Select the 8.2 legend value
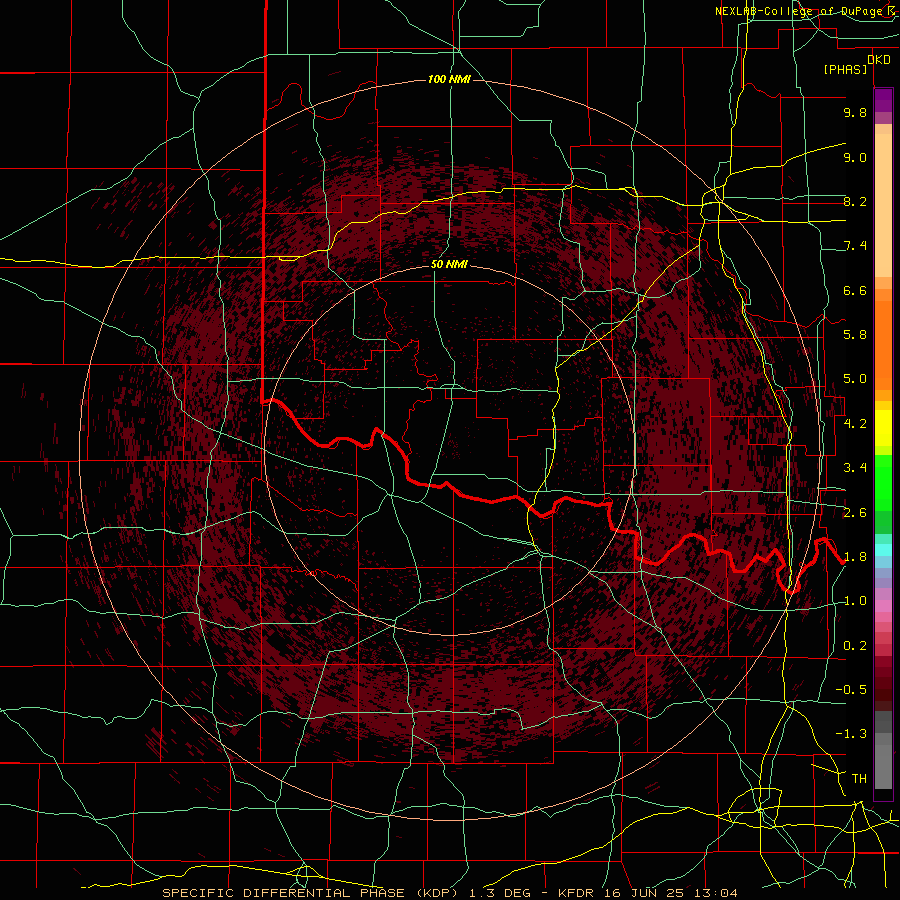Viewport: 900px width, 900px height. point(855,201)
